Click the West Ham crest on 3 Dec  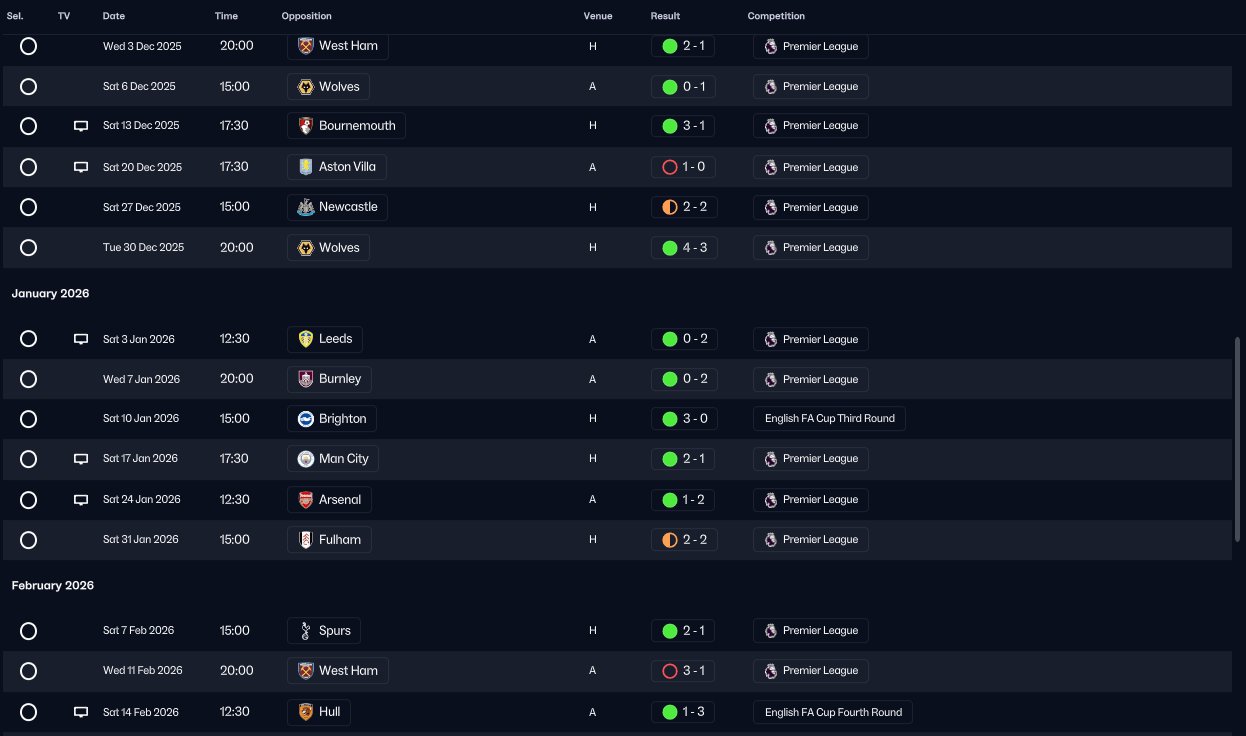click(306, 46)
